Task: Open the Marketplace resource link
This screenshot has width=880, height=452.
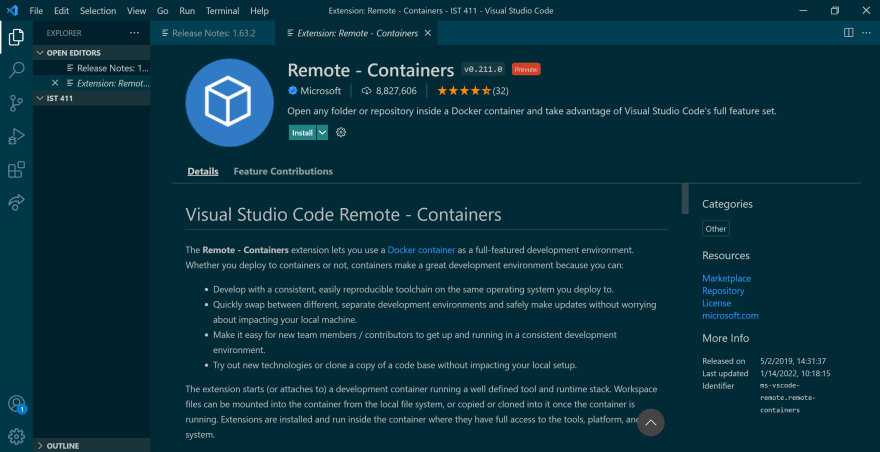Action: [726, 278]
